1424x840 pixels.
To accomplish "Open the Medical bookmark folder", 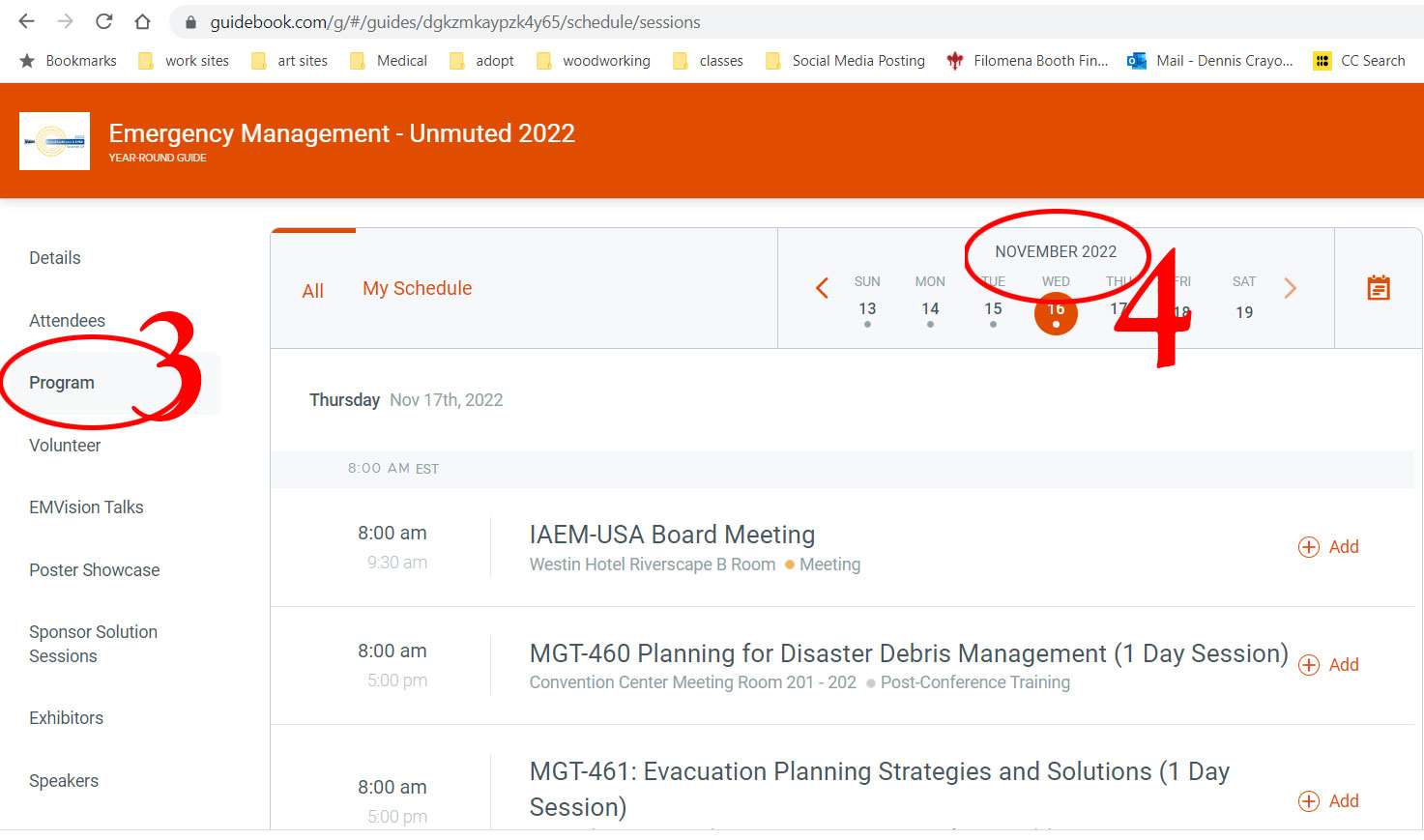I will [x=389, y=61].
